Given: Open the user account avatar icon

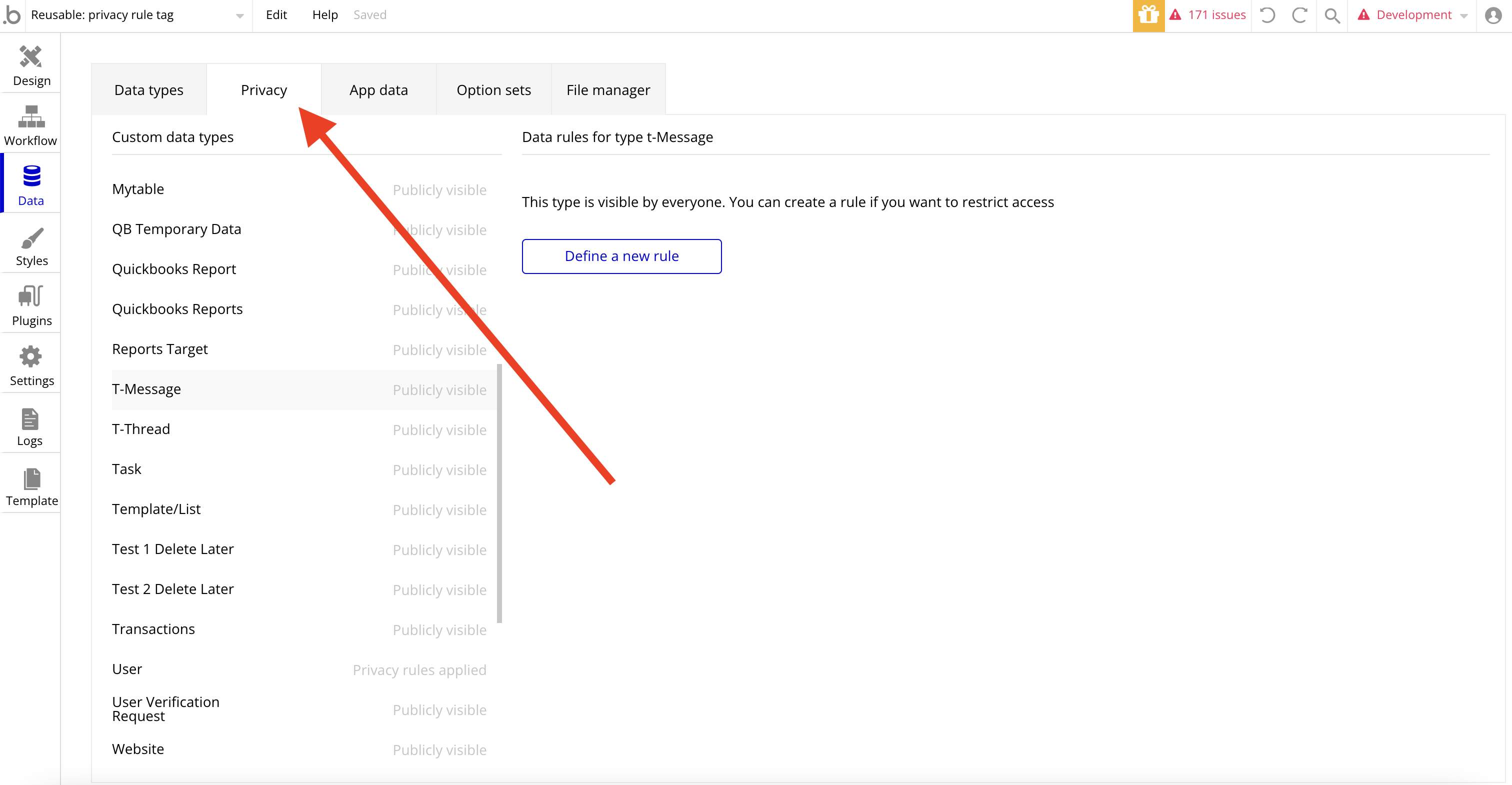Looking at the screenshot, I should (1492, 15).
